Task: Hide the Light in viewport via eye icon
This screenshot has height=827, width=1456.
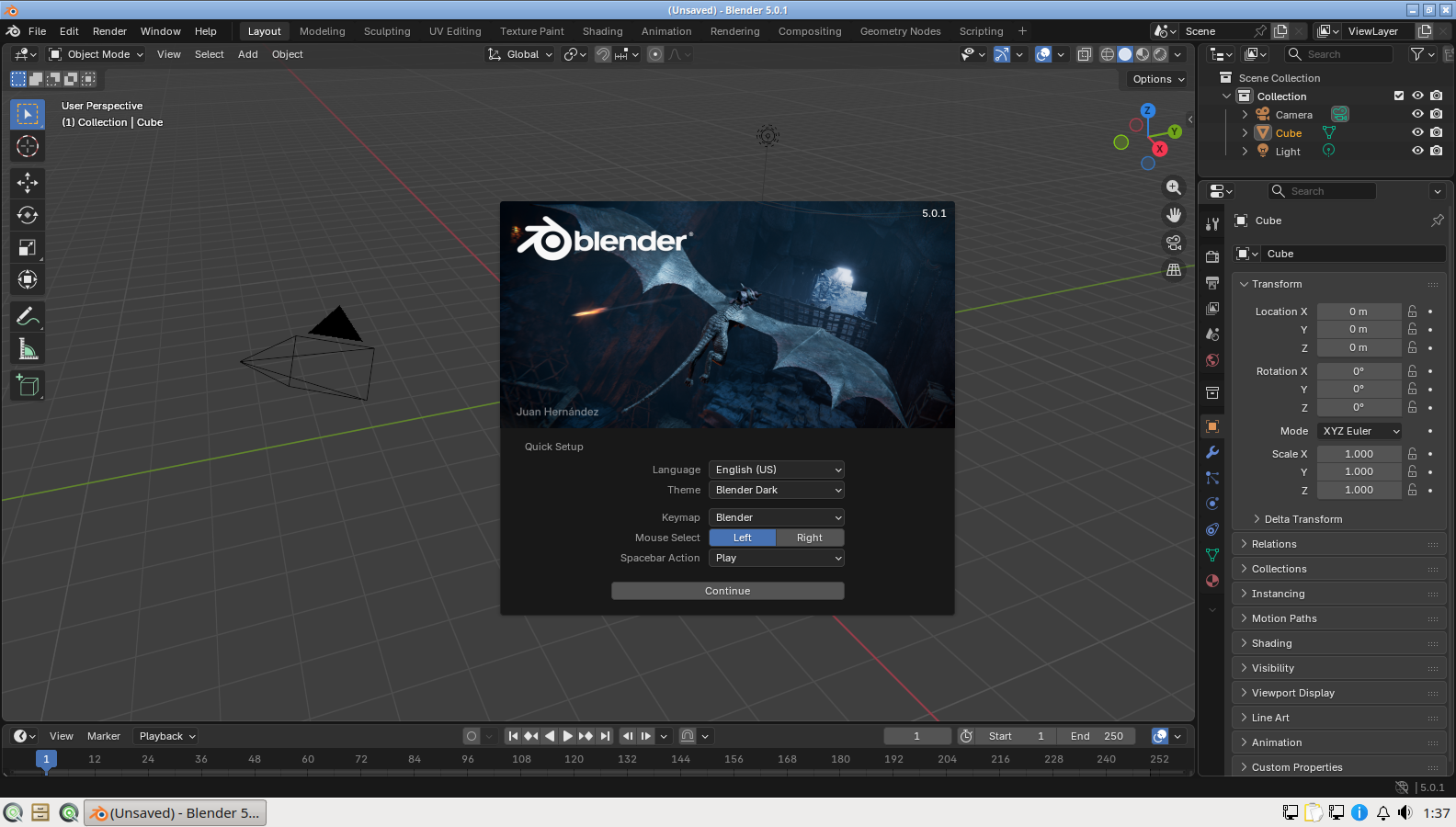Action: (x=1417, y=151)
